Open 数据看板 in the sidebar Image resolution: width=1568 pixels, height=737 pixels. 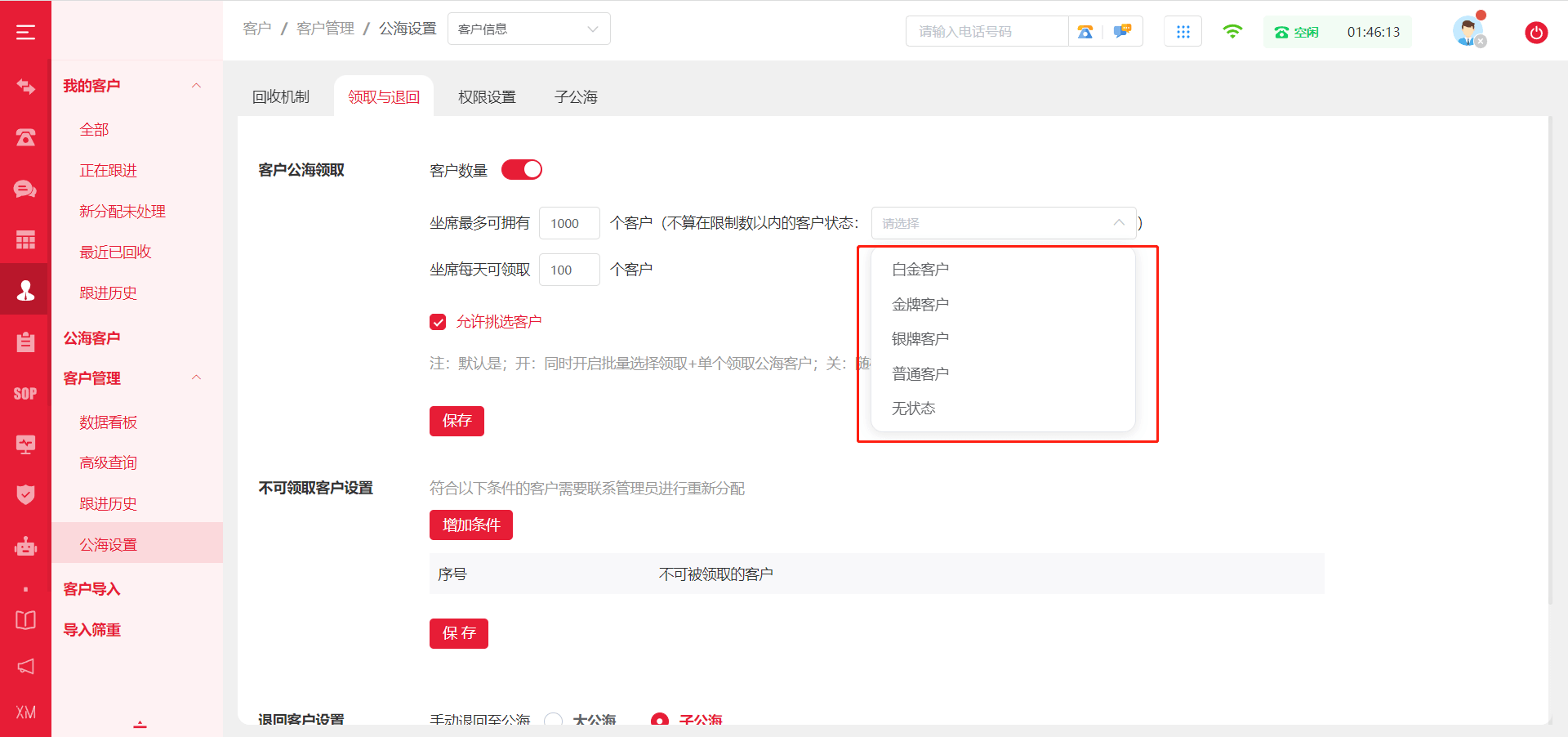108,422
